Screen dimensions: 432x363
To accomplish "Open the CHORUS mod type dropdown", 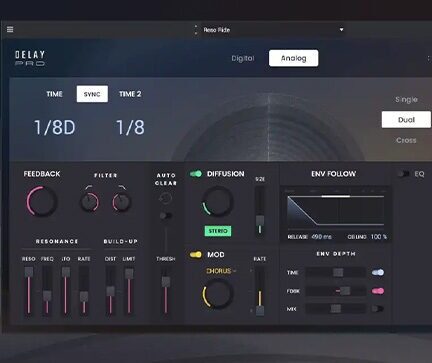I will coord(221,271).
